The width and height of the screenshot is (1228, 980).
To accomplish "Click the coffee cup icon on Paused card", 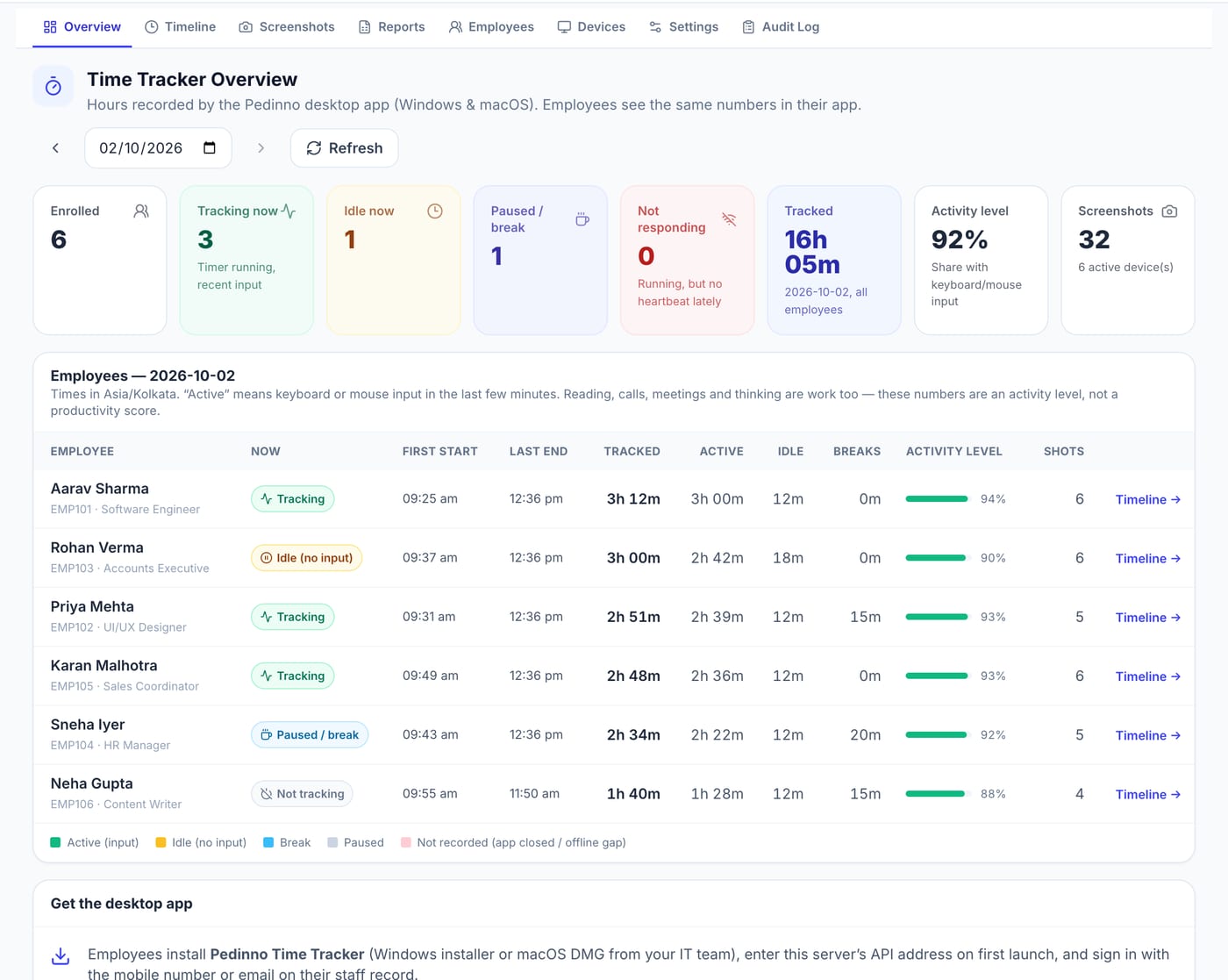I will point(582,219).
